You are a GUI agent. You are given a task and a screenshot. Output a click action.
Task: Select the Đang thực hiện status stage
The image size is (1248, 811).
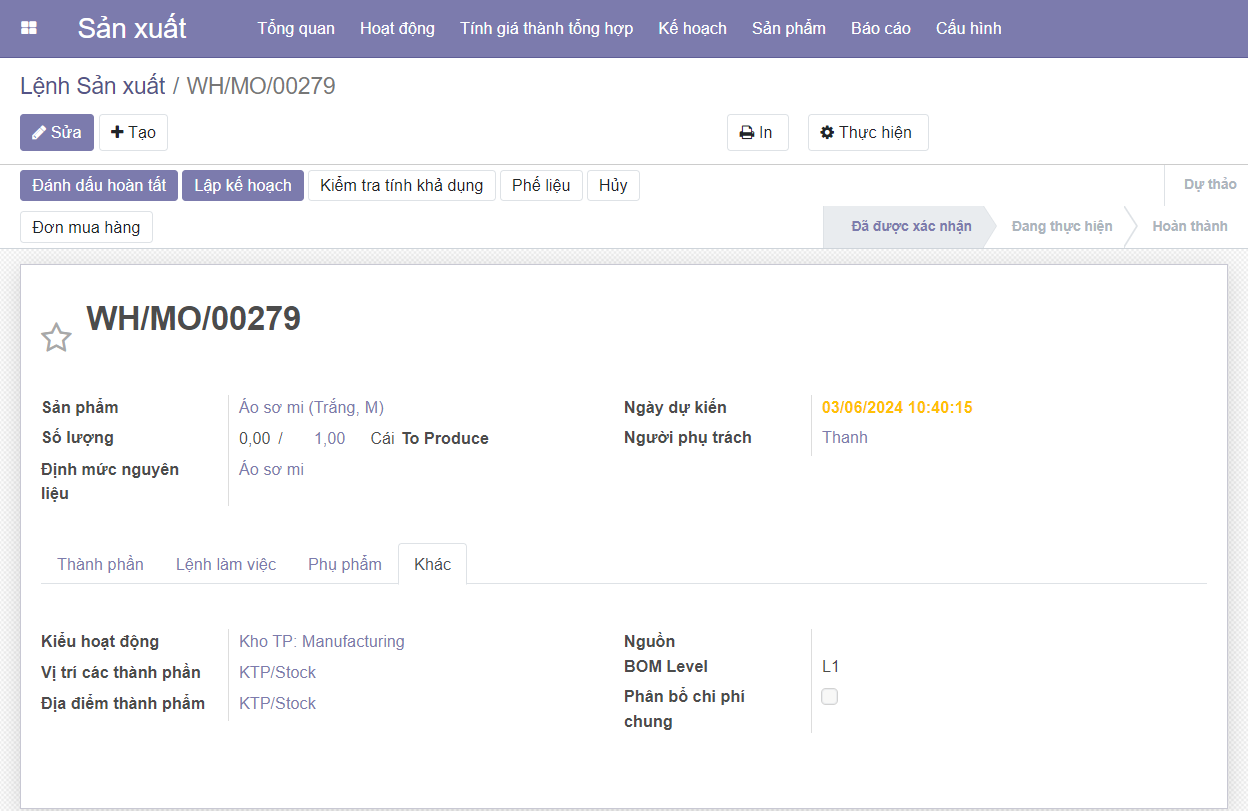point(1061,226)
